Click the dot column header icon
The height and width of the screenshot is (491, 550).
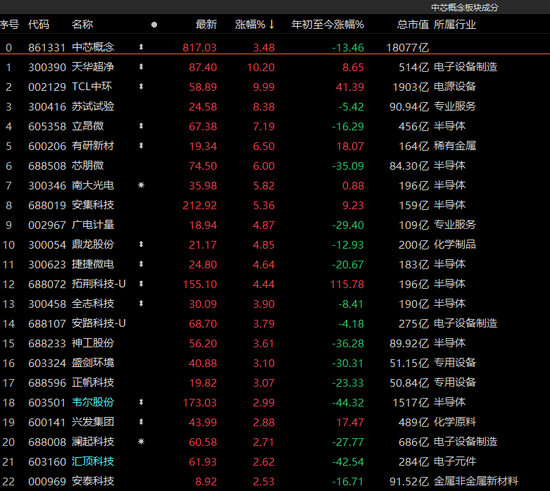[x=154, y=25]
